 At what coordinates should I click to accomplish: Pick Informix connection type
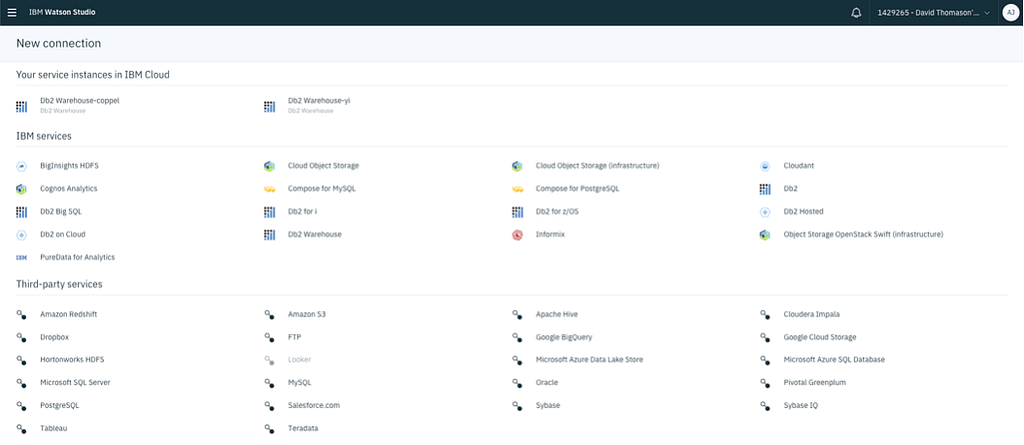[550, 235]
